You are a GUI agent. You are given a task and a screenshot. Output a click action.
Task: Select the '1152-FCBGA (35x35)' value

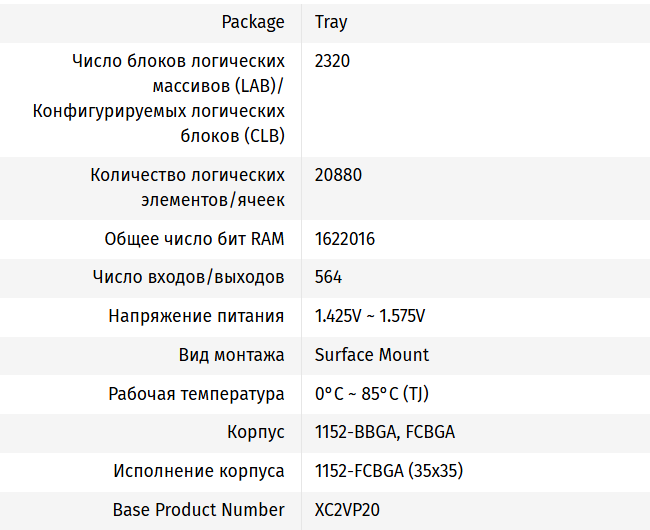[x=389, y=471]
